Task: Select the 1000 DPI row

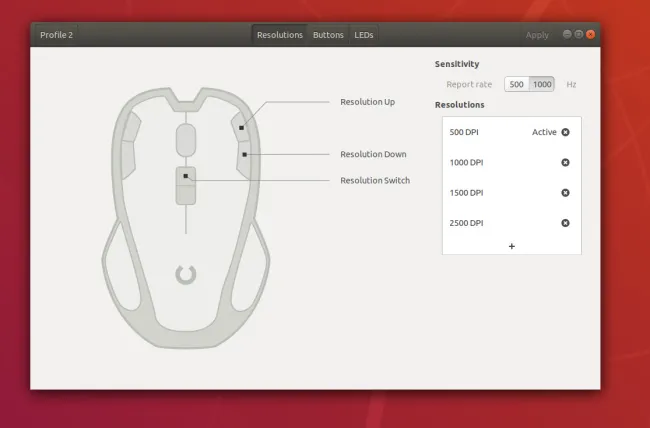Action: (512, 162)
